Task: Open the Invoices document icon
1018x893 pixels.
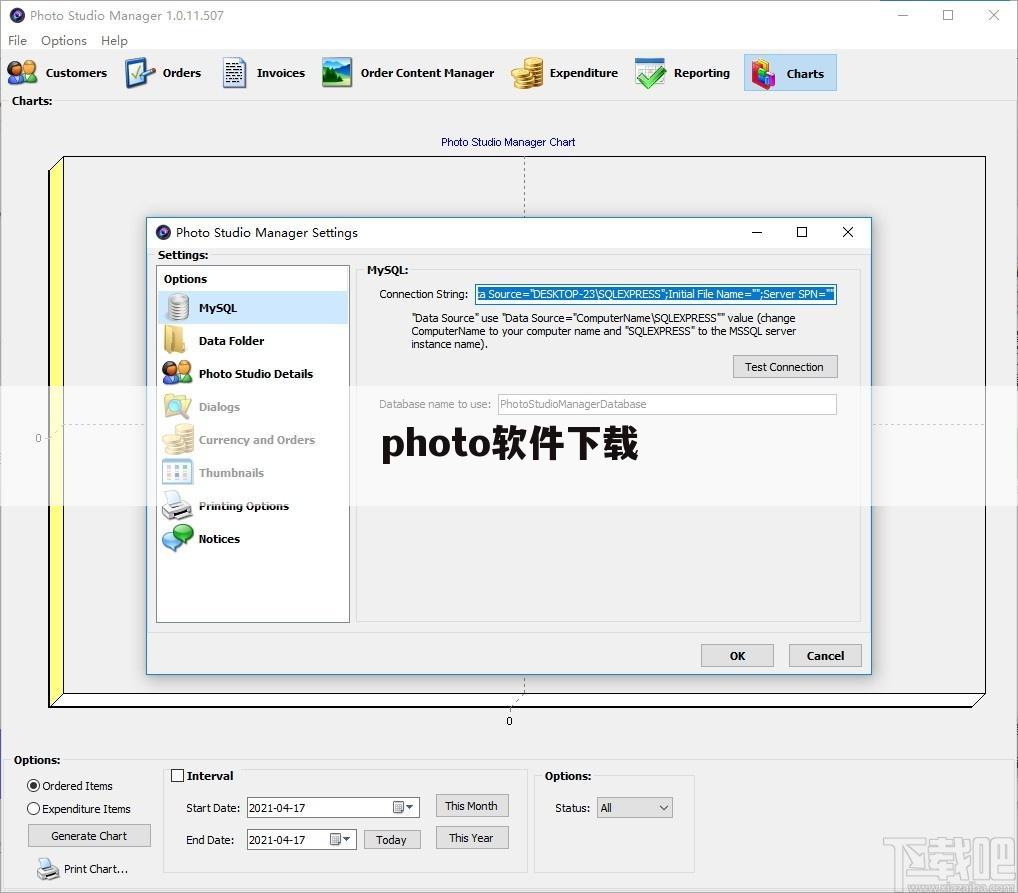Action: point(234,73)
